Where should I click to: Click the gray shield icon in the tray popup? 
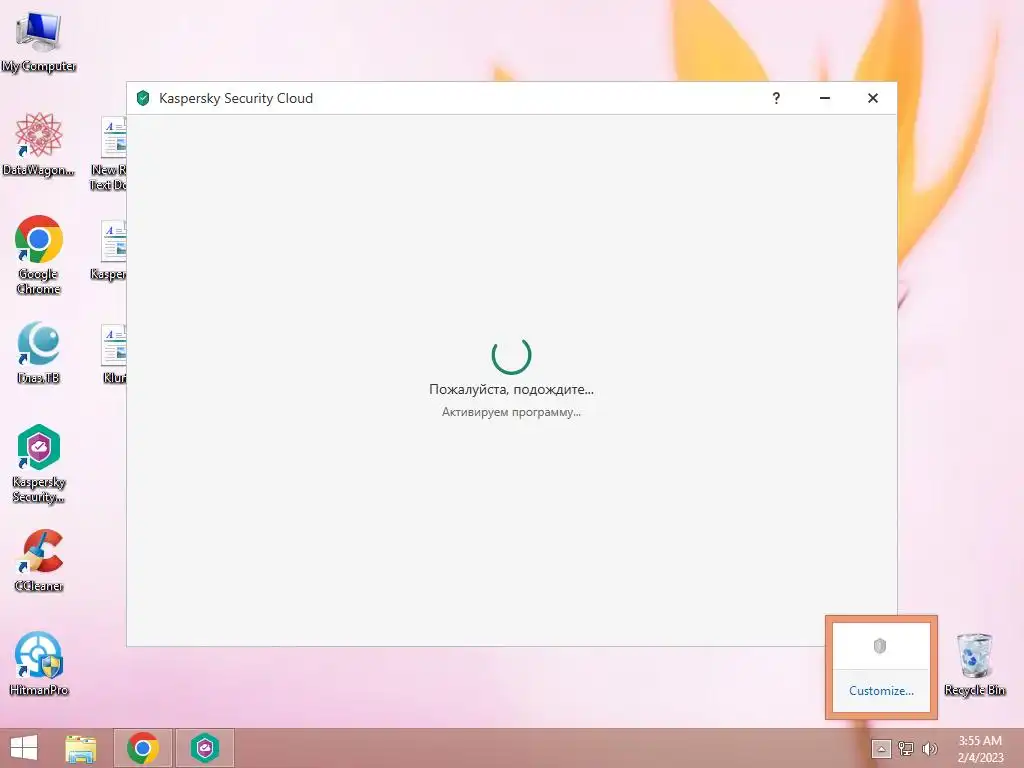point(880,646)
